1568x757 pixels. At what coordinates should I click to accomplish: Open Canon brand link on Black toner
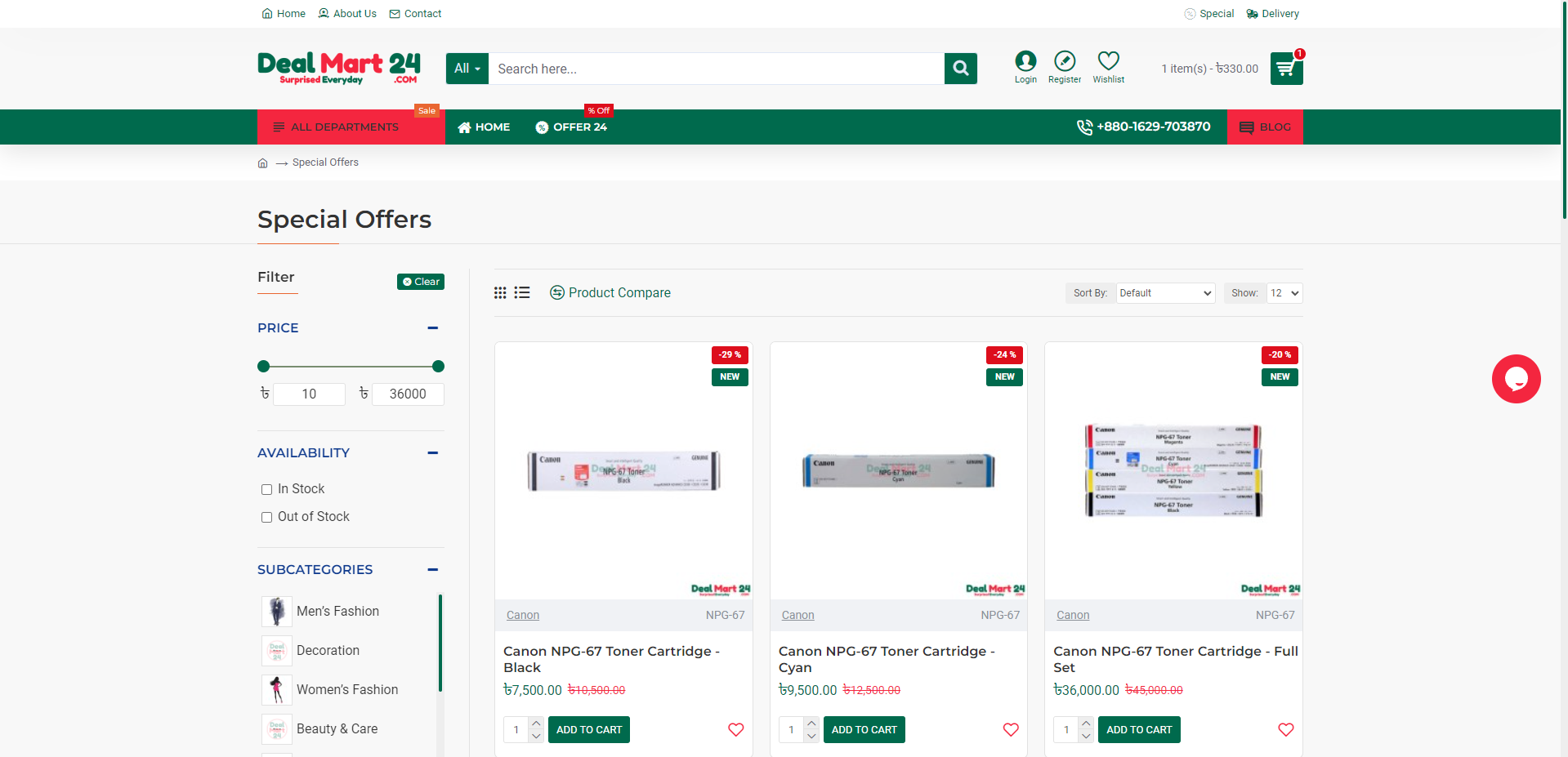(523, 615)
